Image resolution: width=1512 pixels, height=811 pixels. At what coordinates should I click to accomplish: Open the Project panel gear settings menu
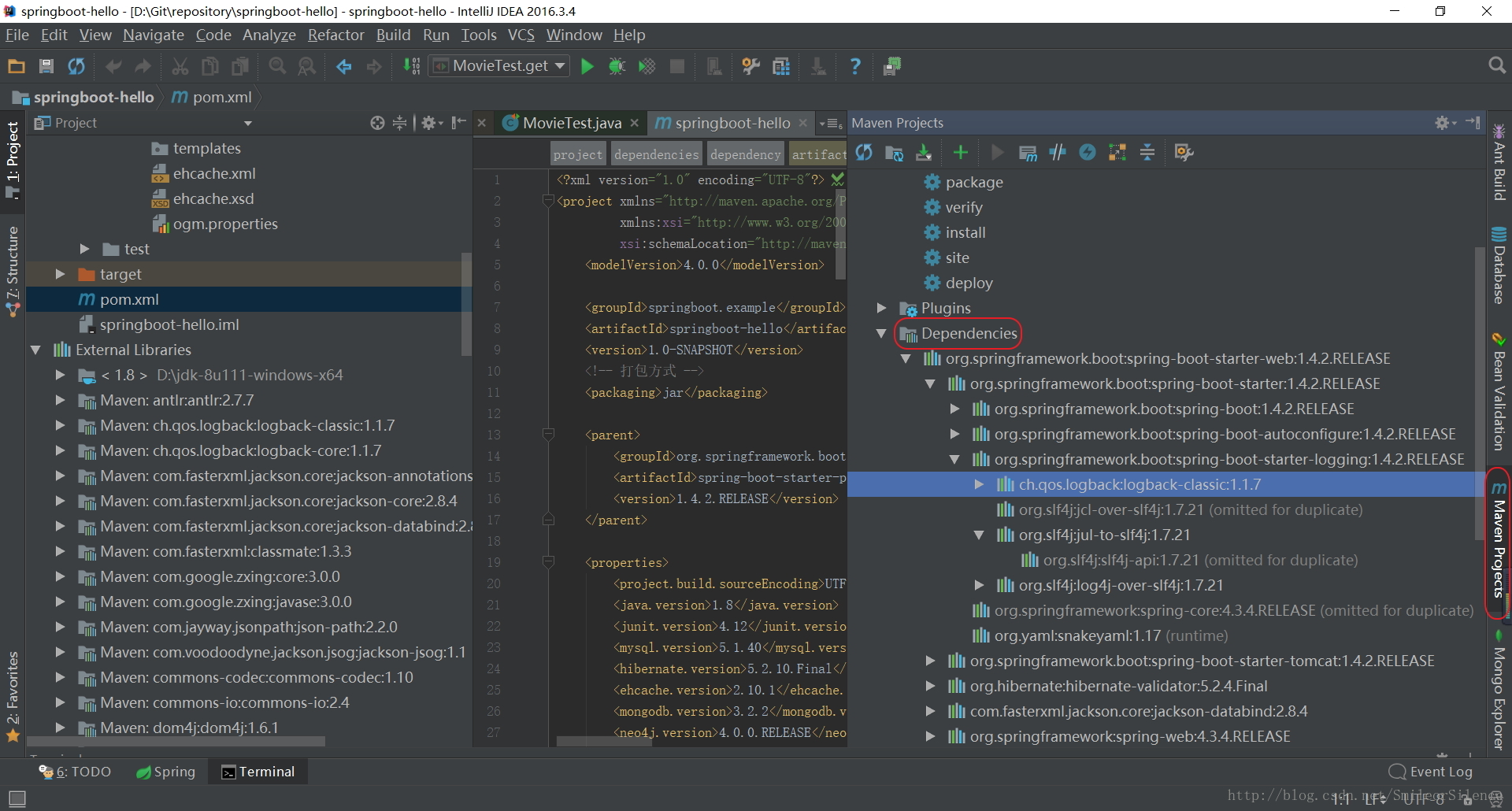[432, 123]
